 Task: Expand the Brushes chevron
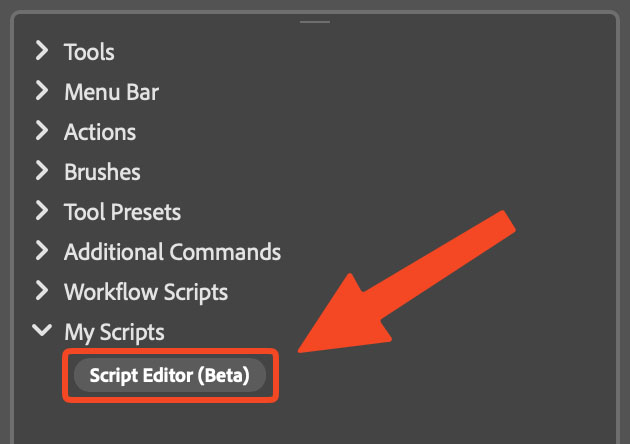coord(42,170)
